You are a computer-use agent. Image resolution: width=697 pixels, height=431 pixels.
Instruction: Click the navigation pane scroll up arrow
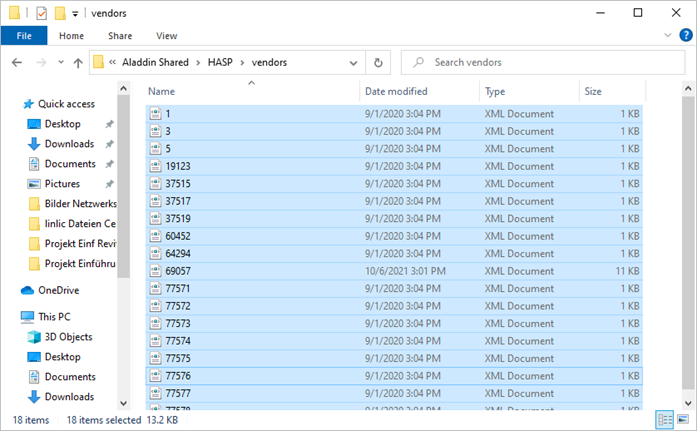tap(124, 88)
